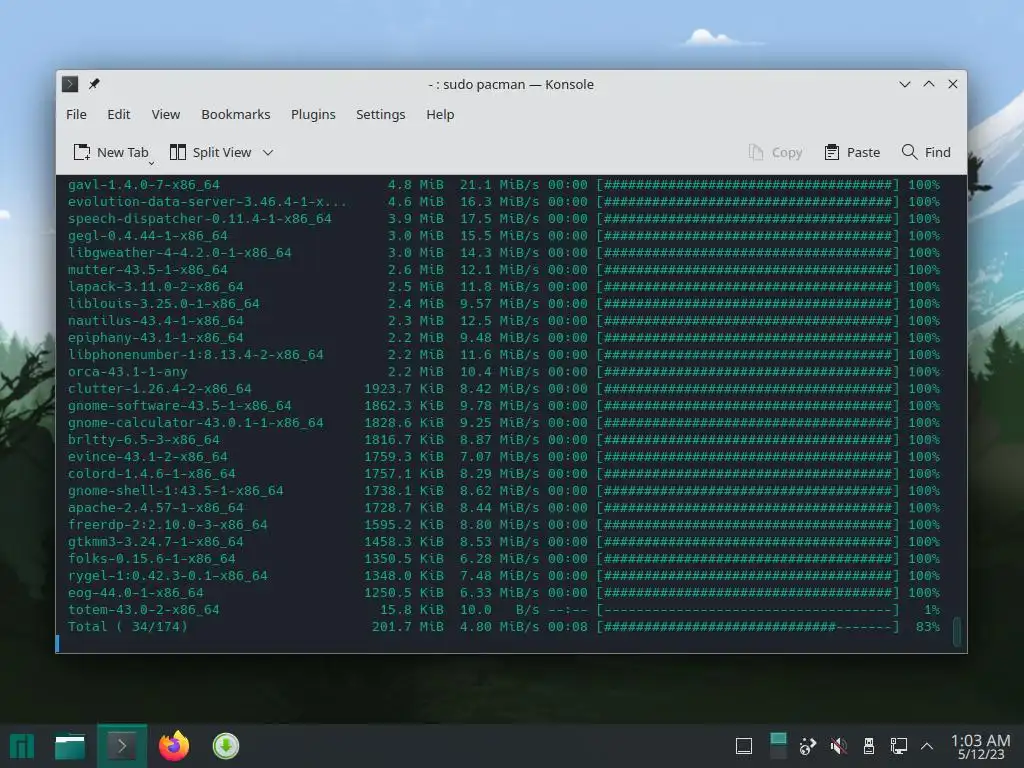The width and height of the screenshot is (1024, 768).
Task: Click the libgweather-4-4.2.0-1-x86_64 text
Action: tap(180, 253)
